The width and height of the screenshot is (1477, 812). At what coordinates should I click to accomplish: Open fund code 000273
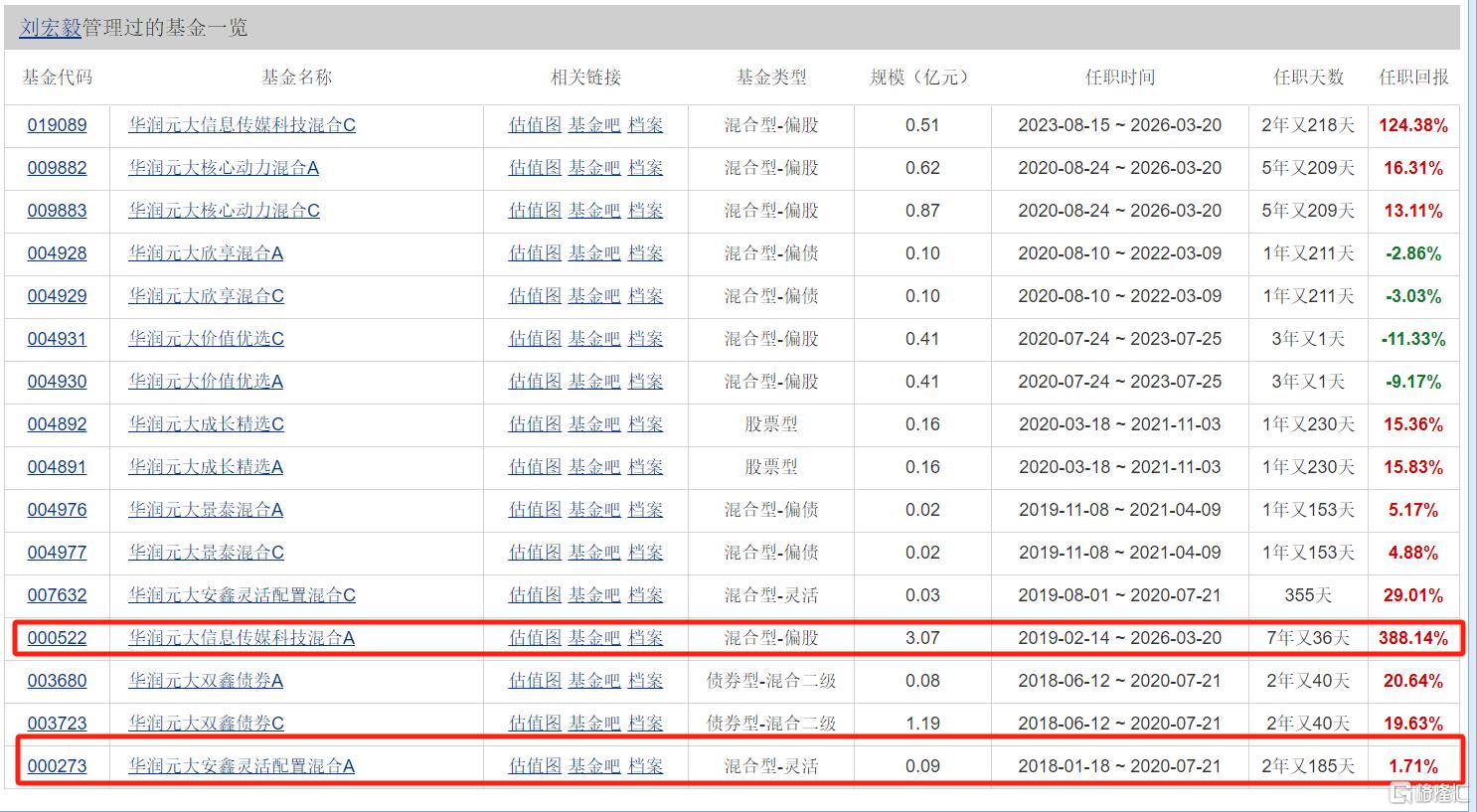pos(57,766)
